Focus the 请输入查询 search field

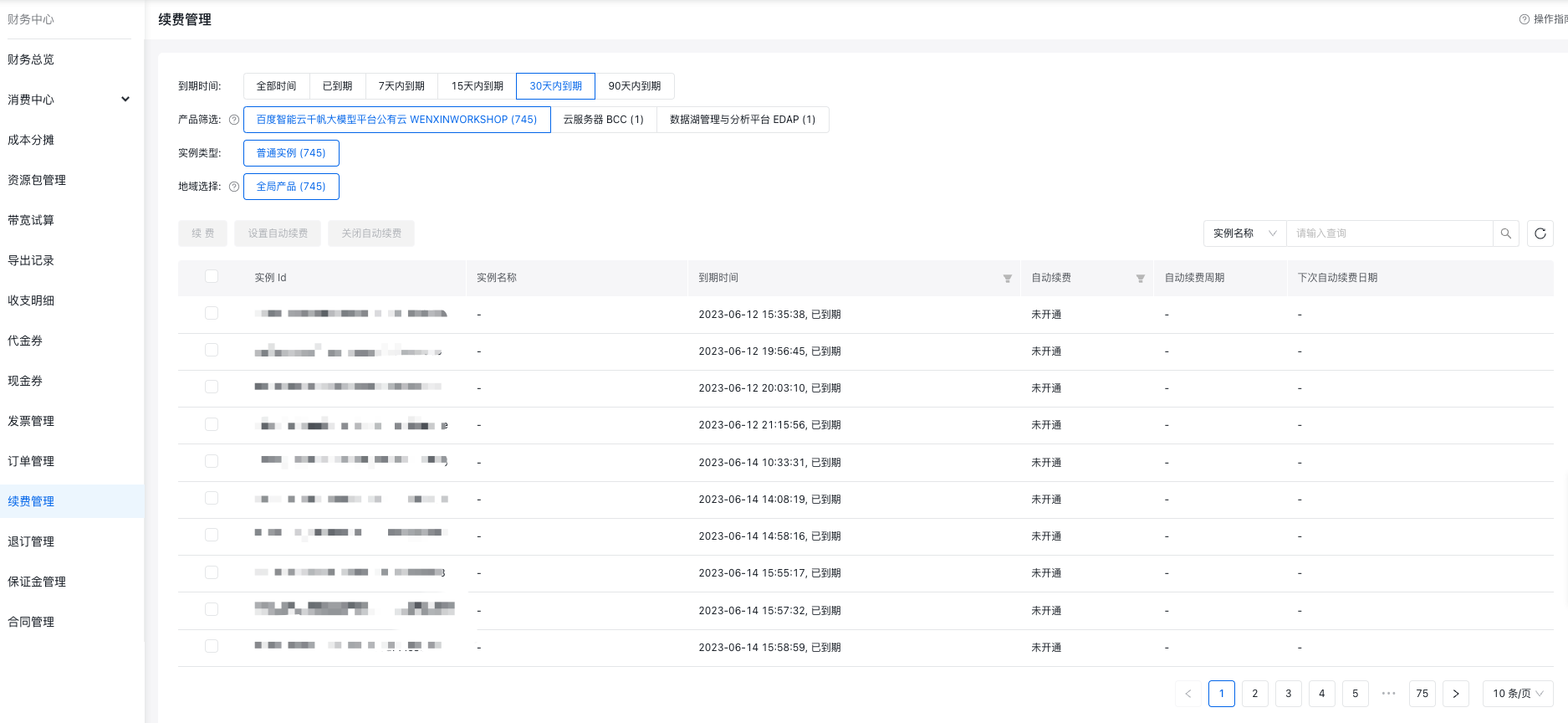1389,233
